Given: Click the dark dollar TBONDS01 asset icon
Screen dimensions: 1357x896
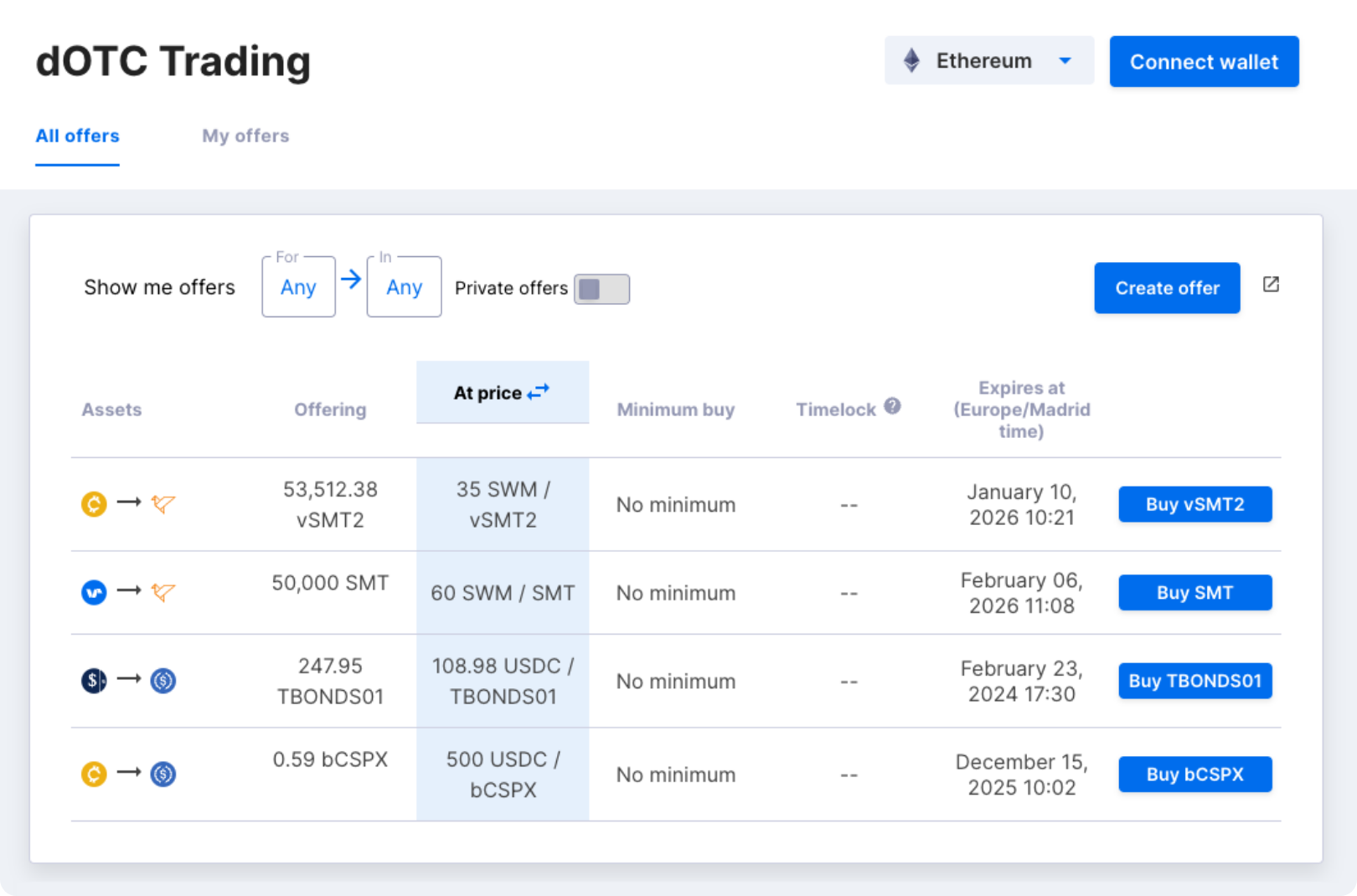Looking at the screenshot, I should tap(93, 681).
